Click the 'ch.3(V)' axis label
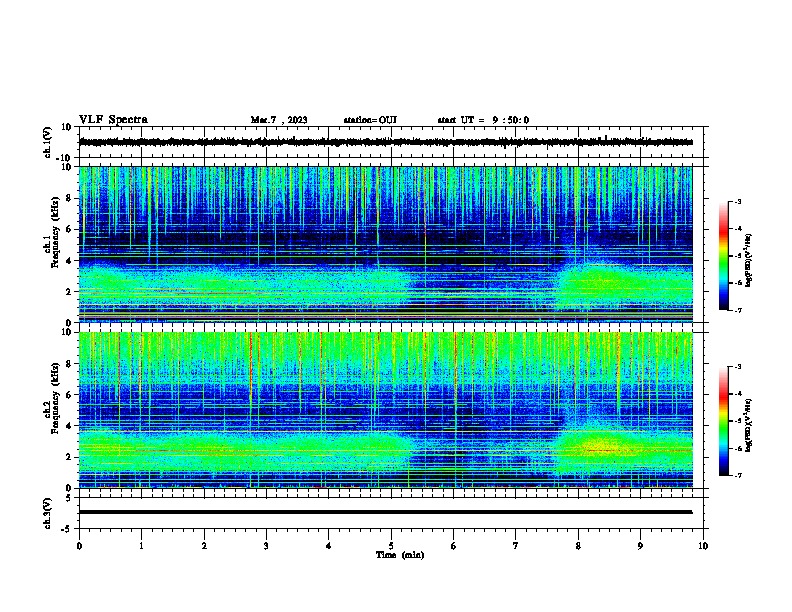 pyautogui.click(x=48, y=513)
